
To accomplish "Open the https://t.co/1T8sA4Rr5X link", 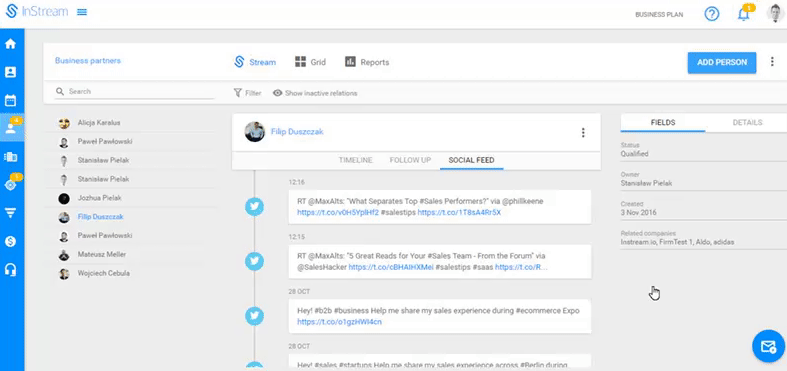I will [x=459, y=212].
